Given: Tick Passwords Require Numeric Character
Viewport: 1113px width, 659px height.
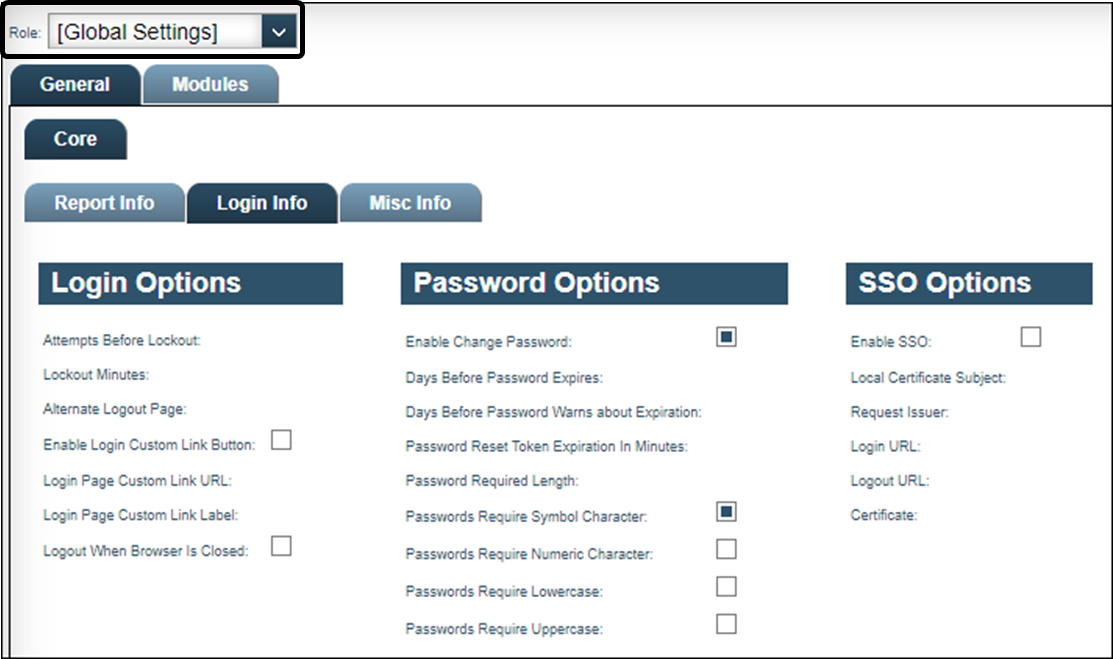Looking at the screenshot, I should click(726, 549).
